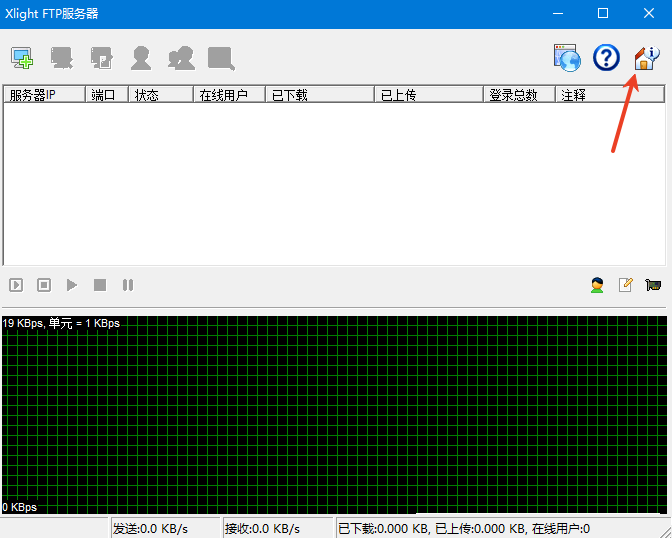Click the 端口 column header
The height and width of the screenshot is (538, 672).
[107, 95]
